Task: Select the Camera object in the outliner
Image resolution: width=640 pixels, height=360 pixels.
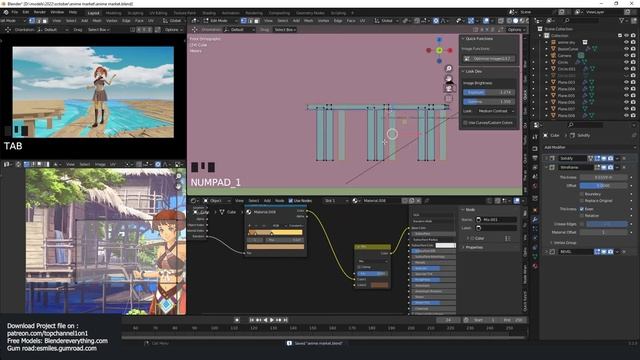Action: click(564, 55)
